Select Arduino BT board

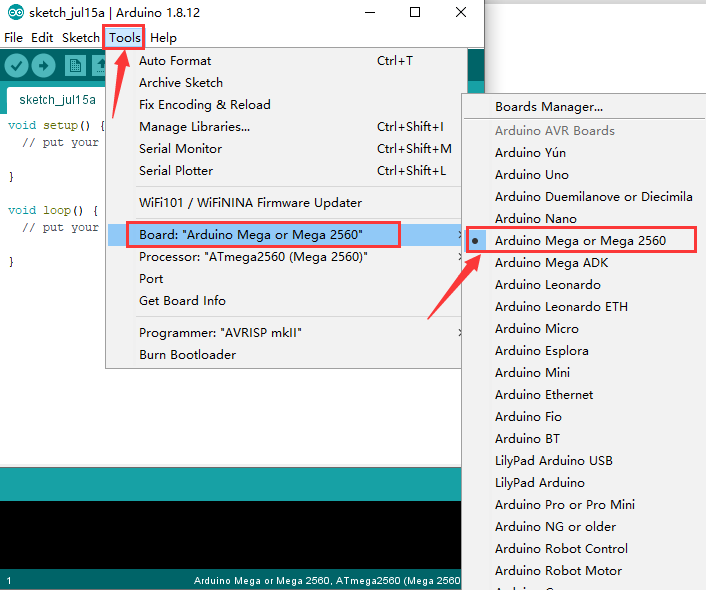tap(584, 439)
